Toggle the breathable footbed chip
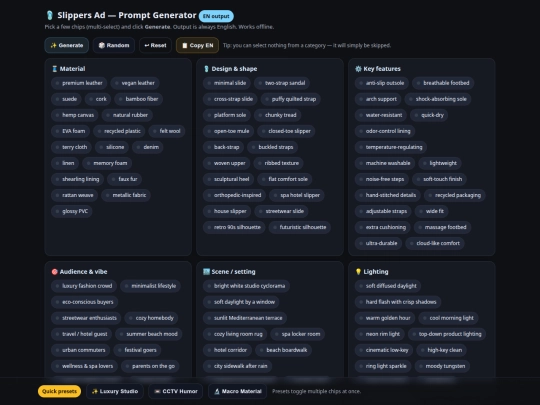The image size is (540, 405). tap(443, 83)
